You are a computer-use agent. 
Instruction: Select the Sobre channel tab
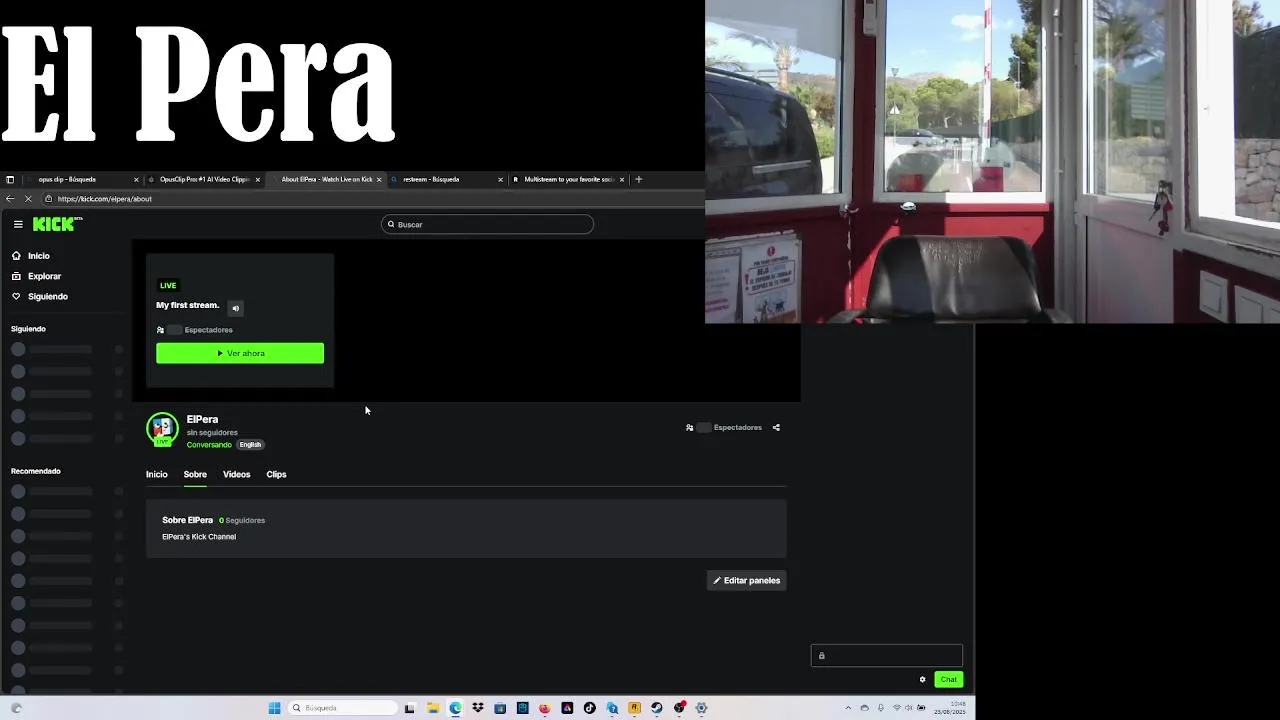coord(195,474)
